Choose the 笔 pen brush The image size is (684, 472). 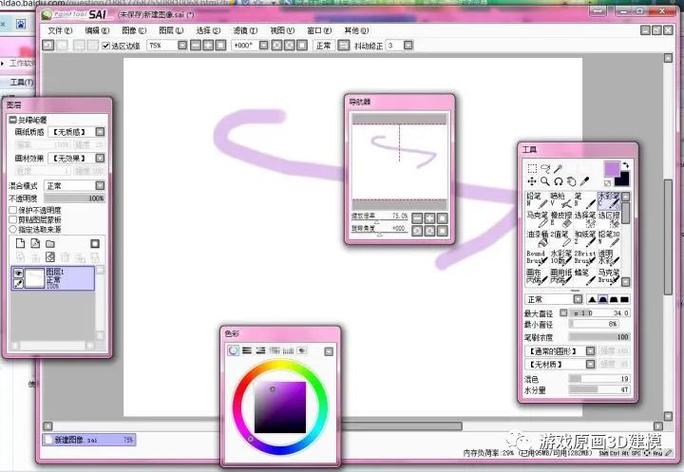point(585,200)
